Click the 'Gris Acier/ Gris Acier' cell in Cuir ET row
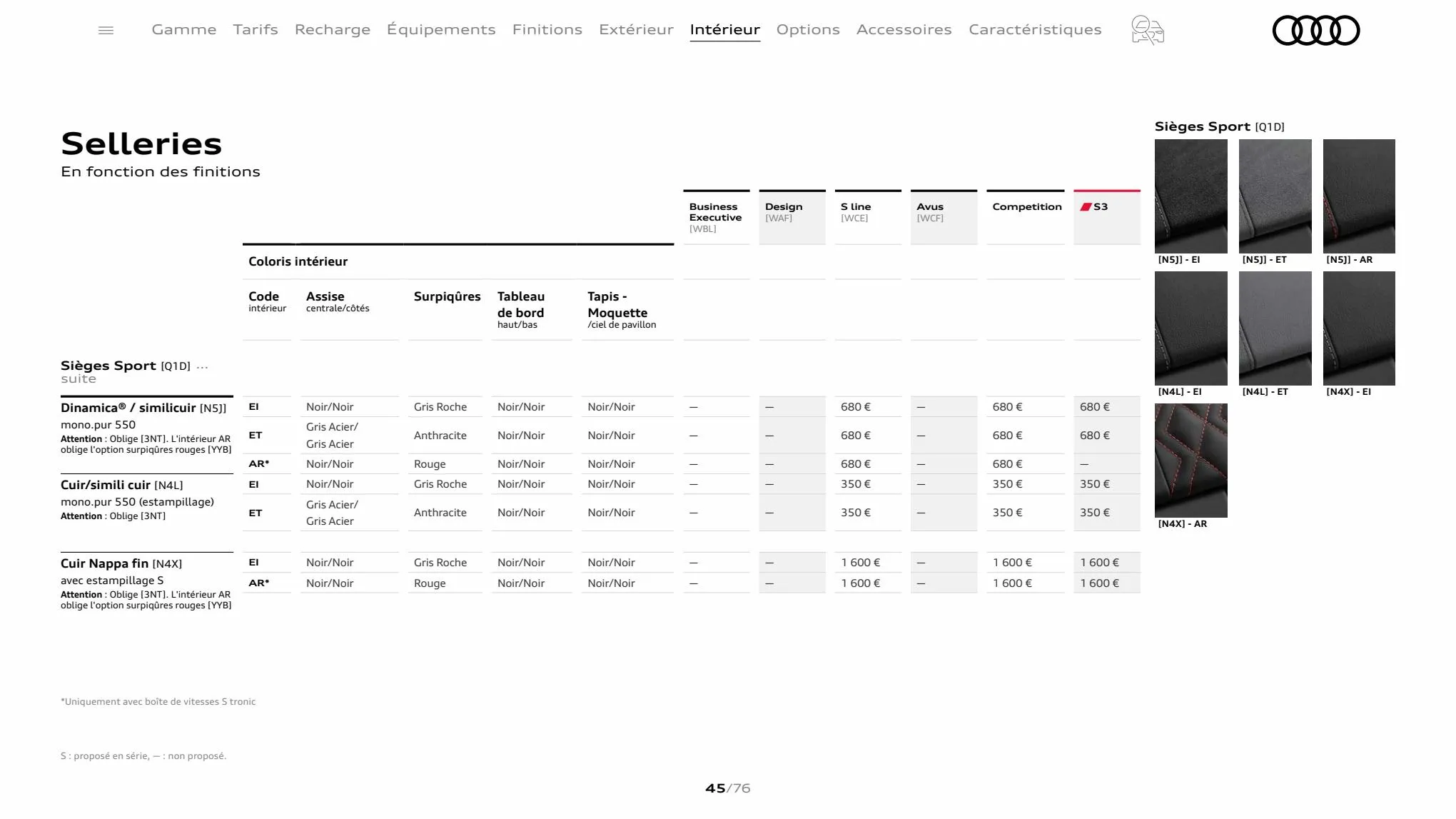Screen dimensions: 1456x819 pos(332,513)
